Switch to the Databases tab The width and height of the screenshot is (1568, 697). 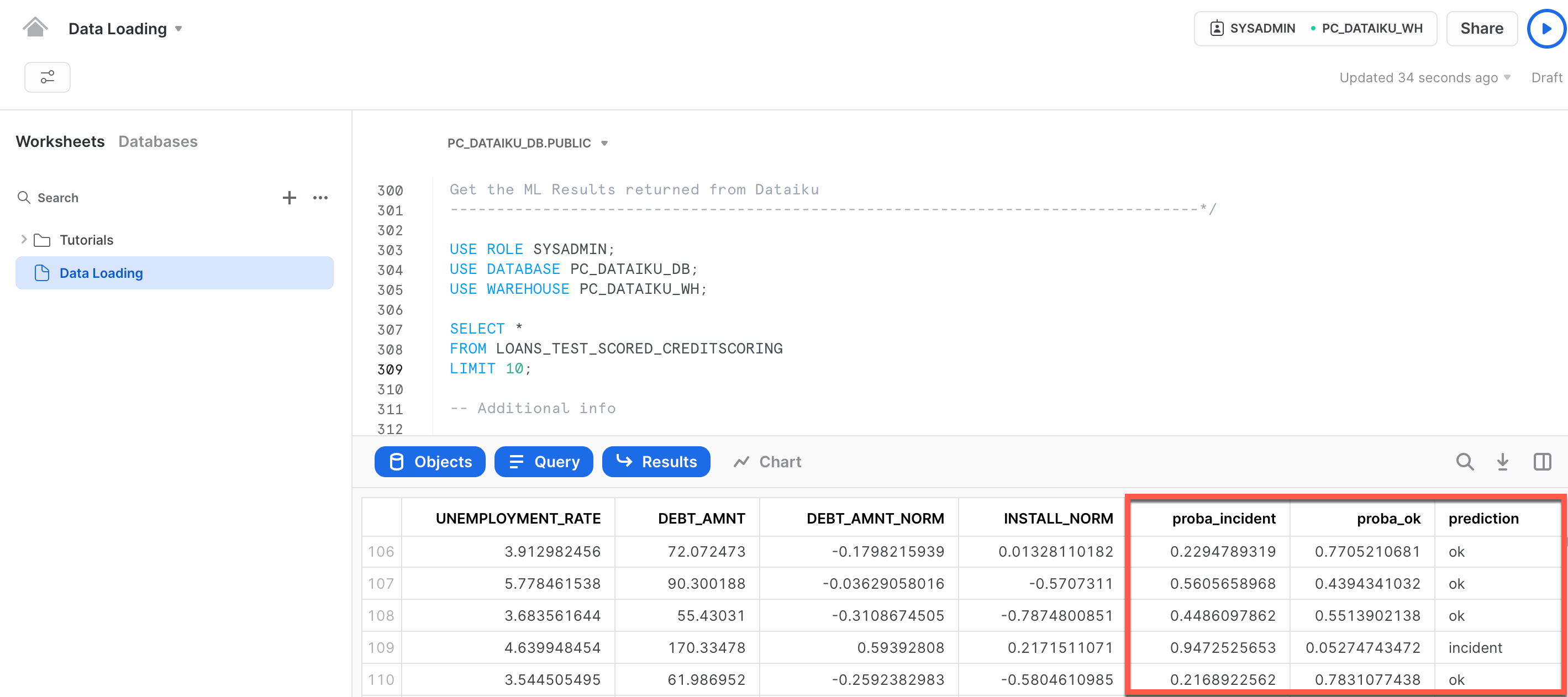coord(157,142)
